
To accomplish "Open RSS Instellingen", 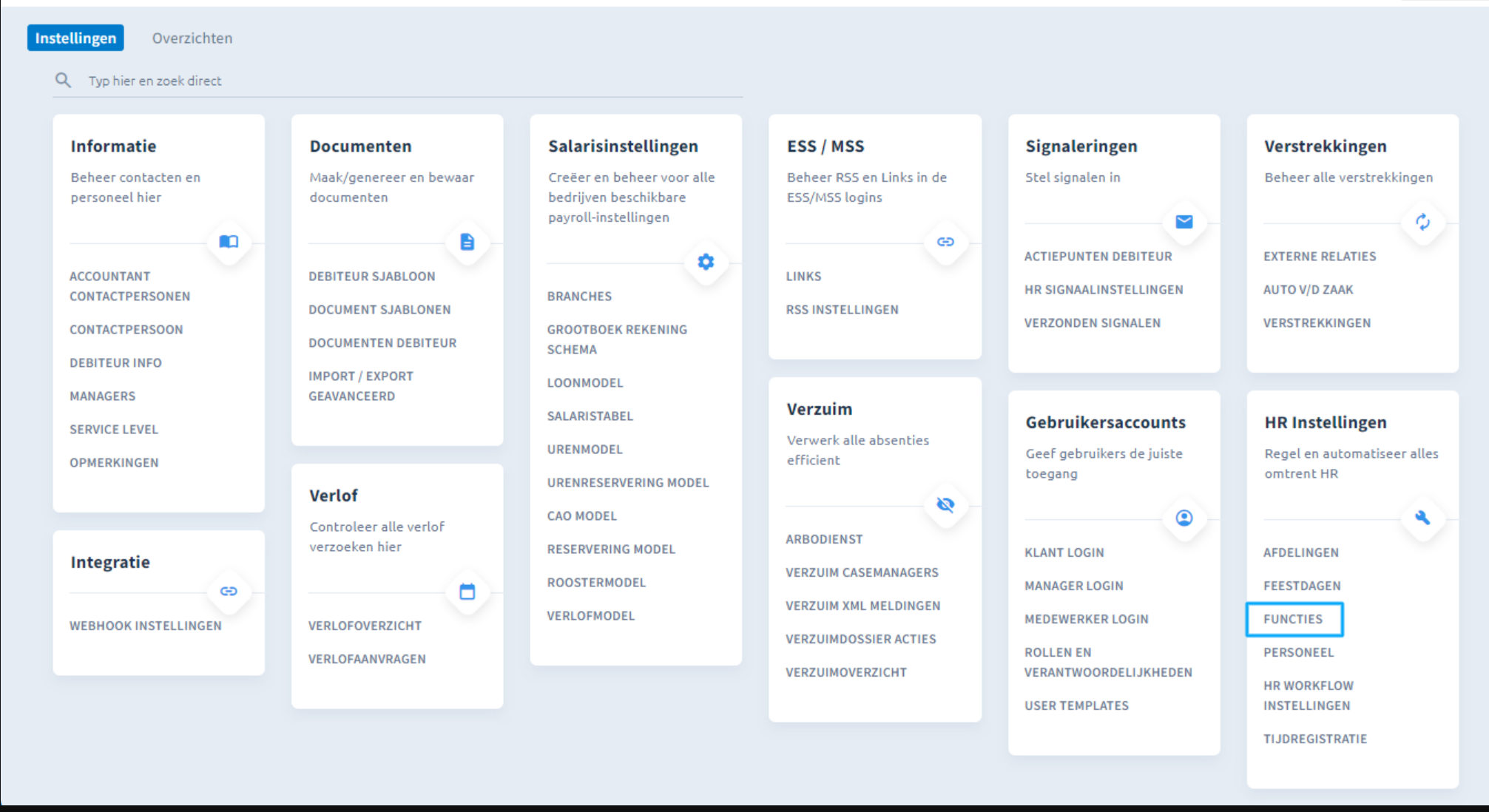I will pos(842,309).
